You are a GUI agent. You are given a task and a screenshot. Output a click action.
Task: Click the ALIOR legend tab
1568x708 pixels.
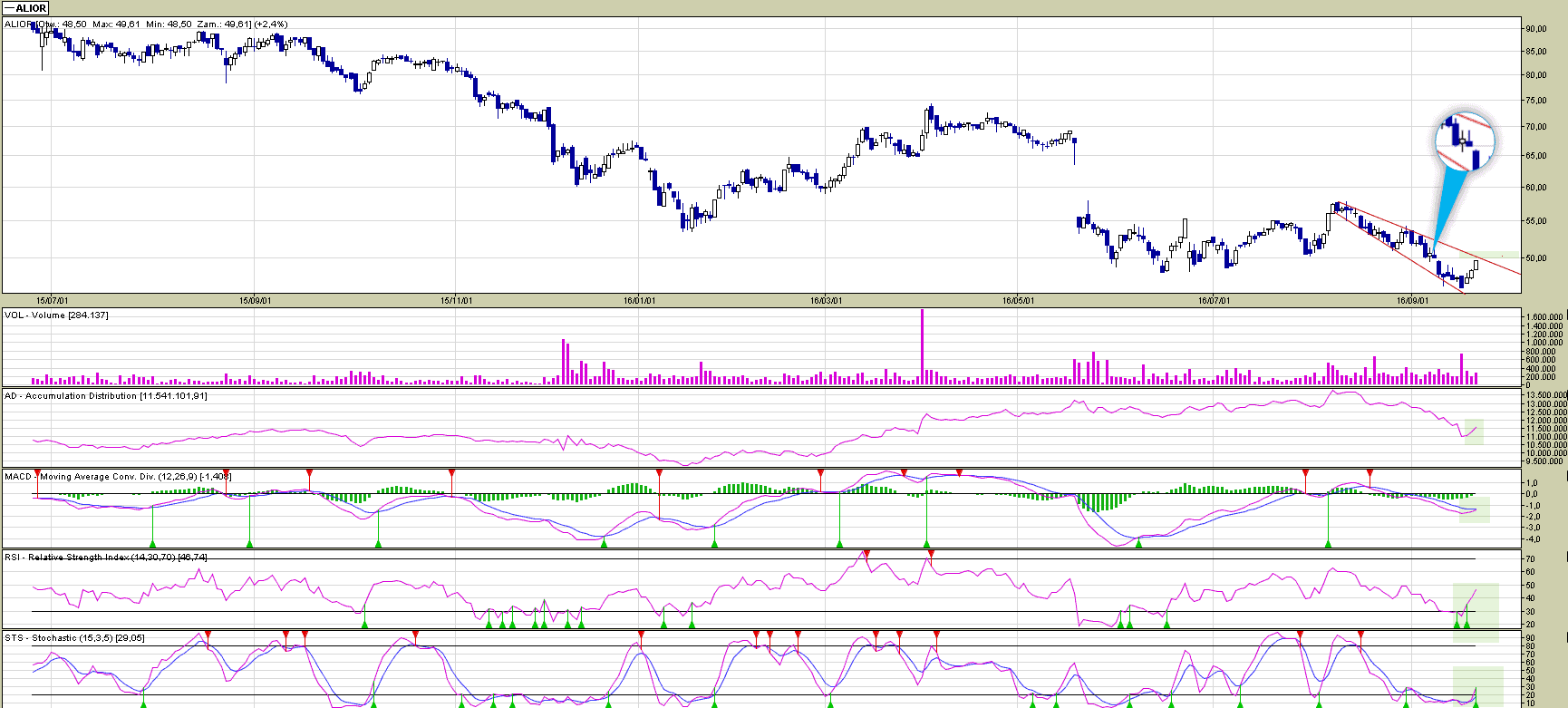[x=25, y=8]
